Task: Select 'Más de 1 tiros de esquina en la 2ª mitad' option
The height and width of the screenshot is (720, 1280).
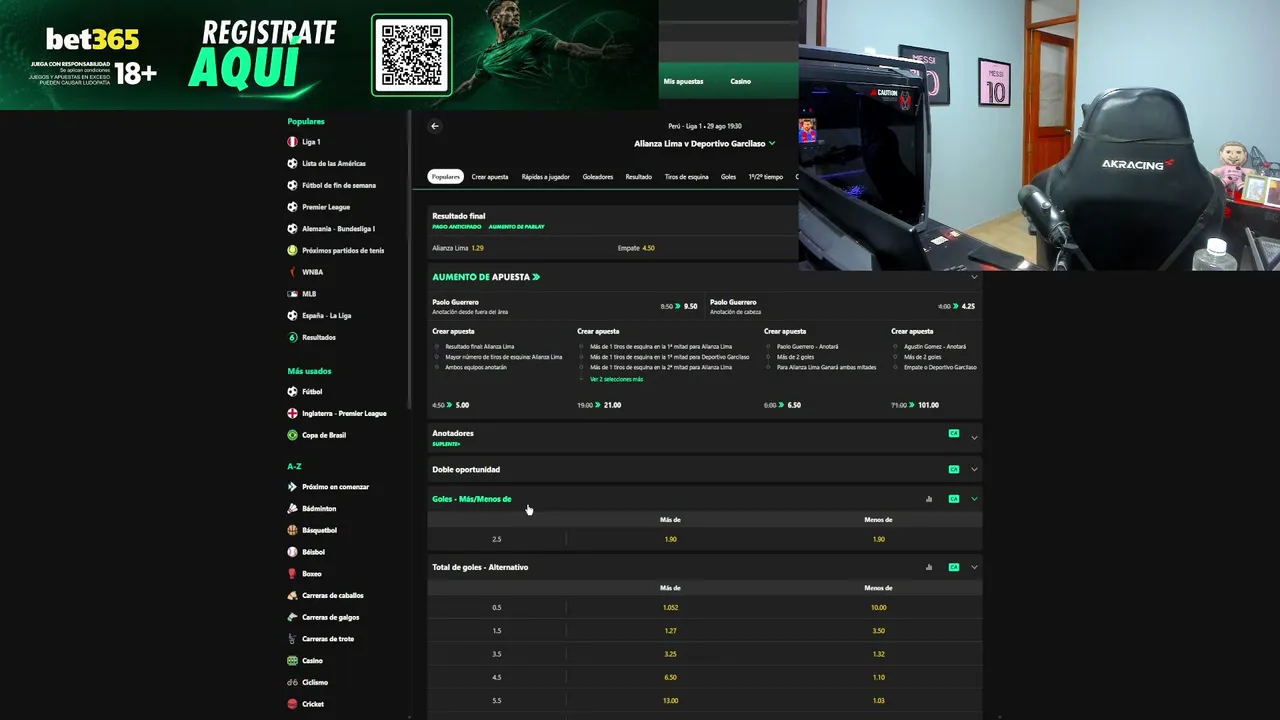Action: pyautogui.click(x=582, y=367)
